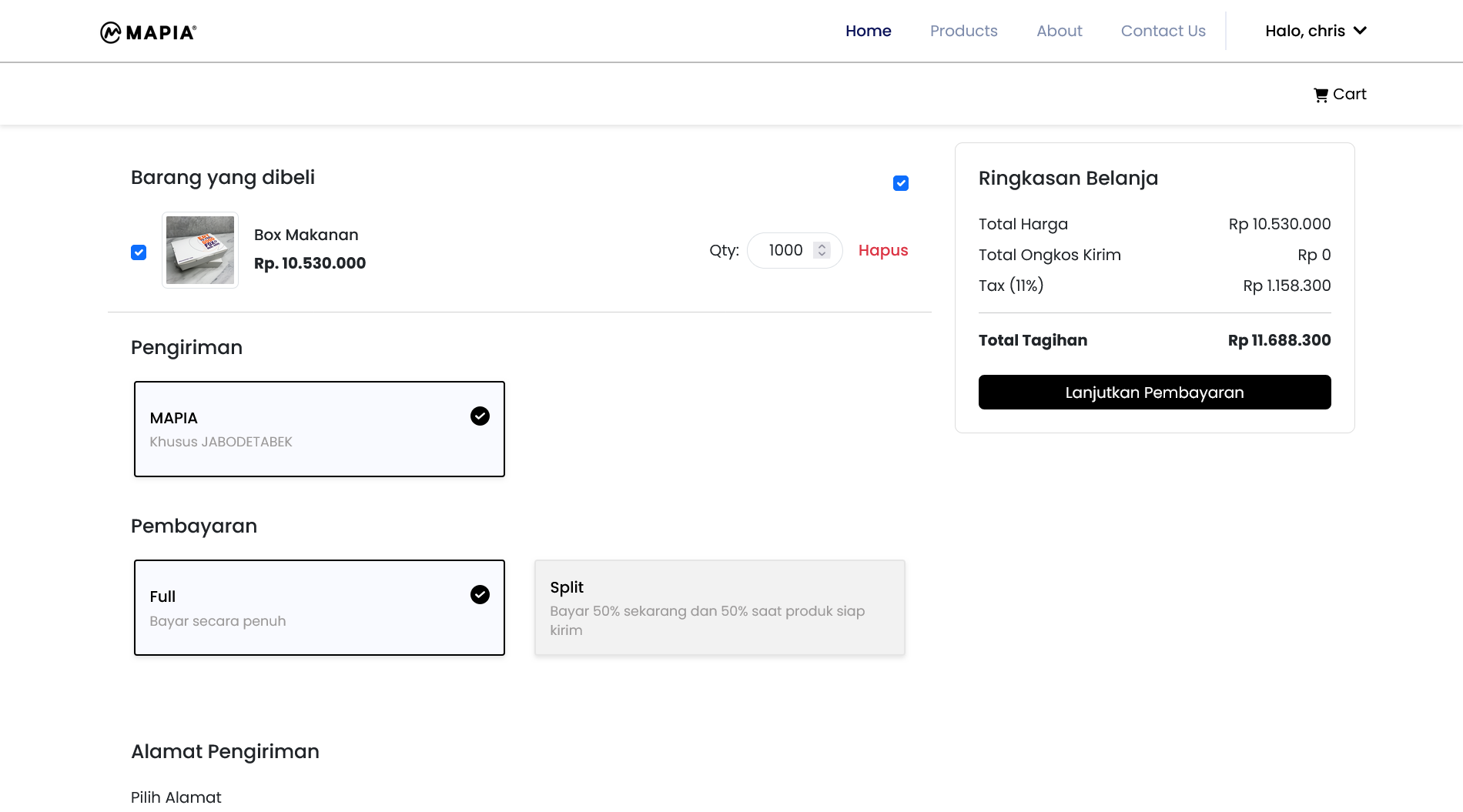This screenshot has height=812, width=1463.
Task: Adjust quantity using the Qty stepper arrows
Action: (822, 250)
